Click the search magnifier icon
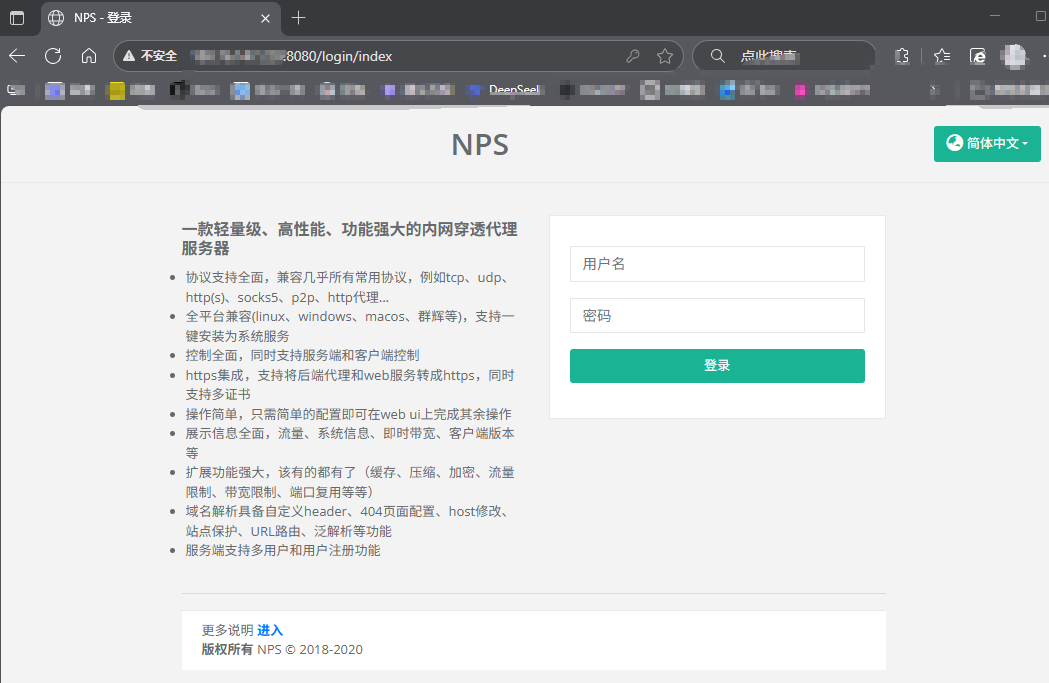Viewport: 1049px width, 683px height. 717,56
